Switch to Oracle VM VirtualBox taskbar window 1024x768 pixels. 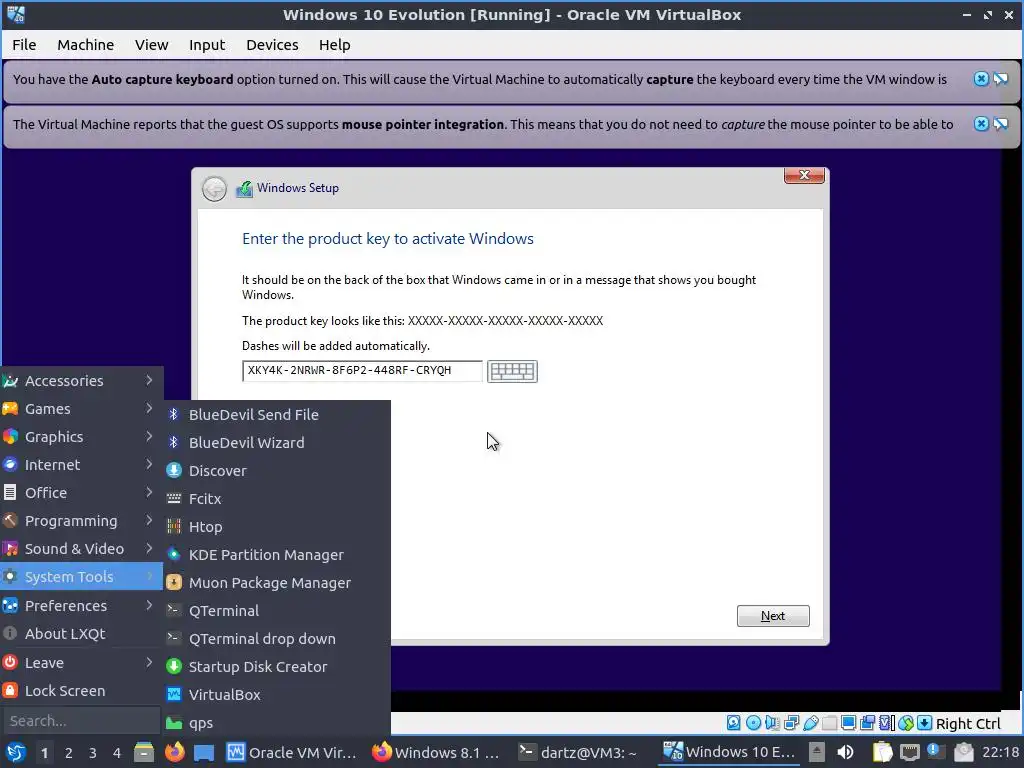coord(292,752)
